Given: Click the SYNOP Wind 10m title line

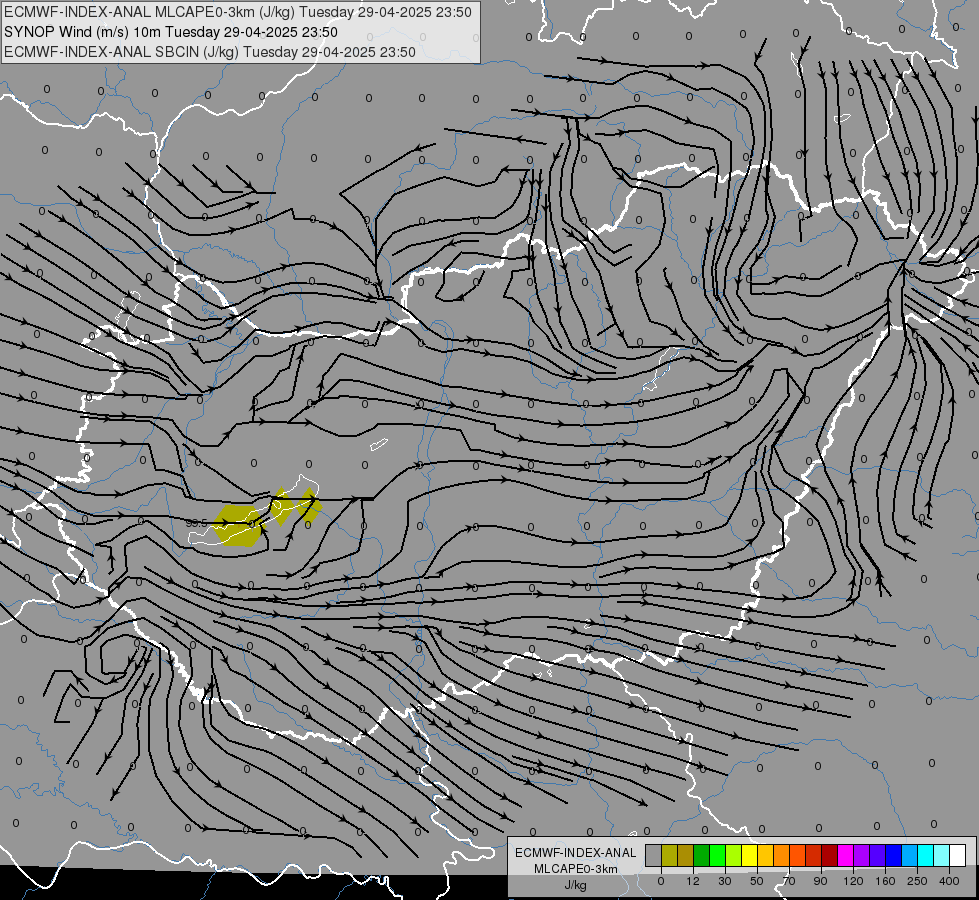Looking at the screenshot, I should click(x=170, y=32).
